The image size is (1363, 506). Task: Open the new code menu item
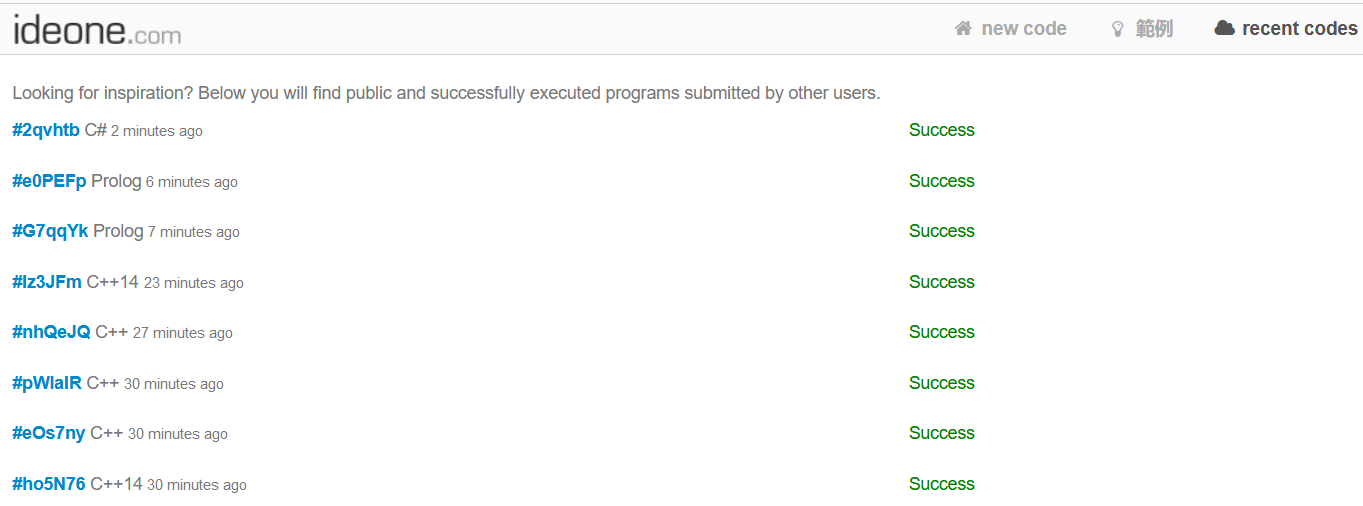point(1024,29)
